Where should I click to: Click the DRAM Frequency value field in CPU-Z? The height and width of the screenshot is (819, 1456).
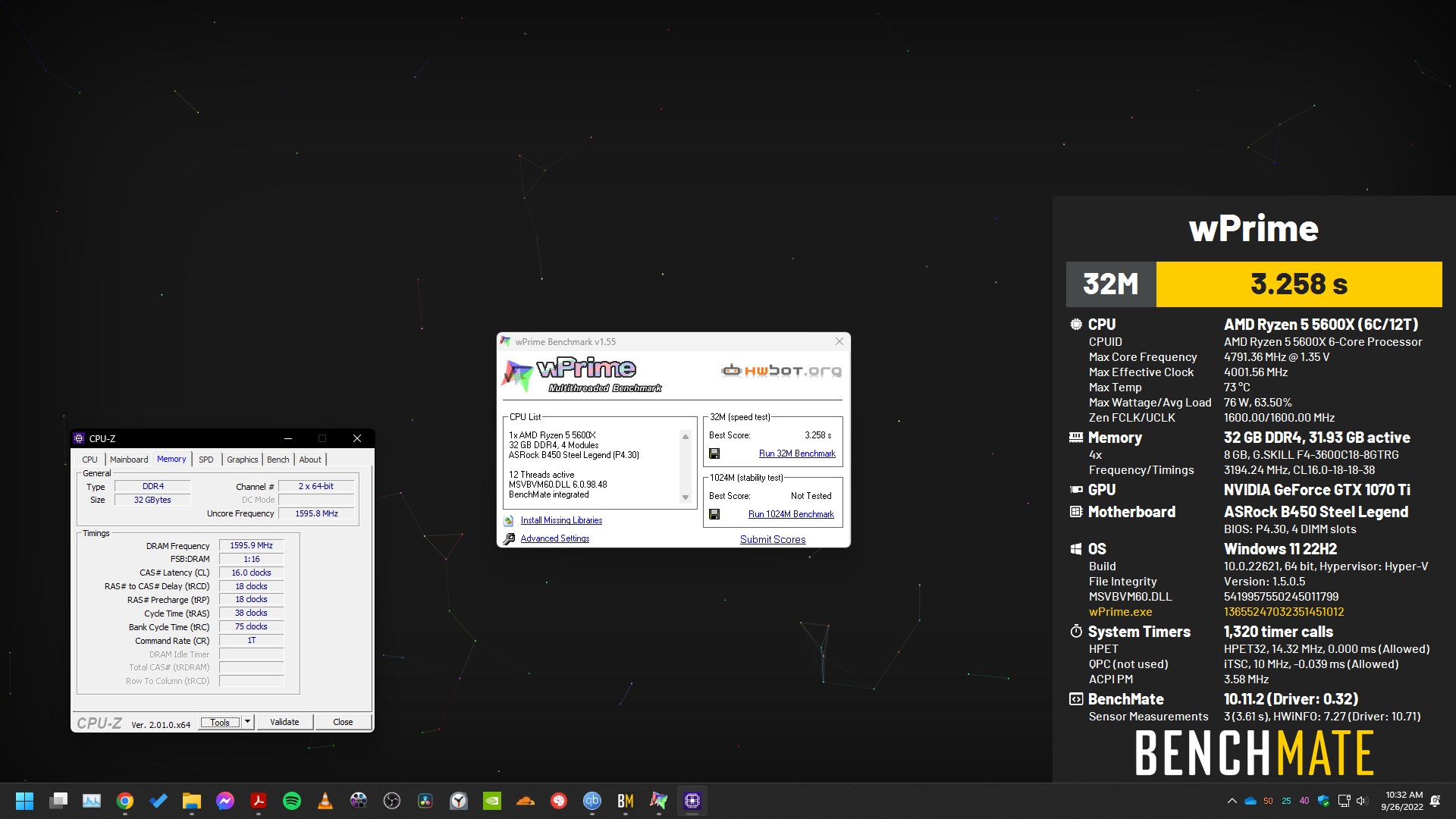[251, 545]
